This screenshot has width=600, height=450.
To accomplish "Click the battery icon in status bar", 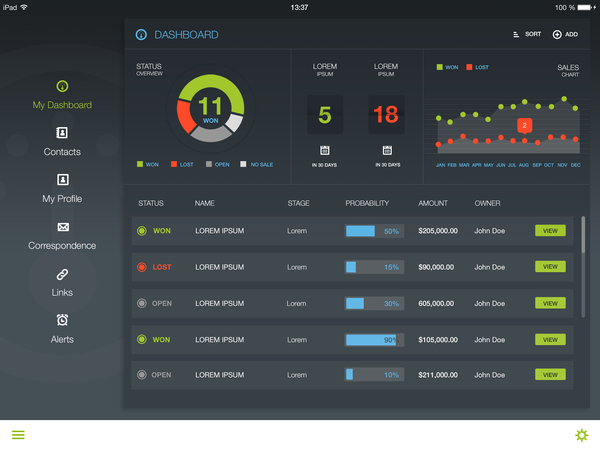I will (586, 8).
